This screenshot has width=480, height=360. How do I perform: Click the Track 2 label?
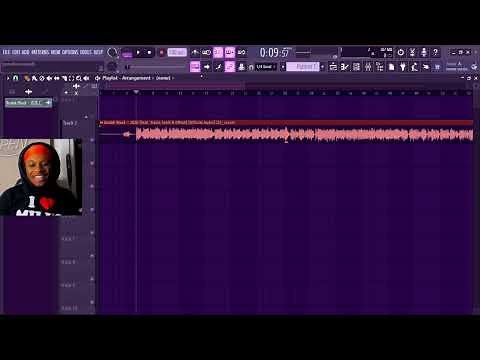click(x=70, y=123)
